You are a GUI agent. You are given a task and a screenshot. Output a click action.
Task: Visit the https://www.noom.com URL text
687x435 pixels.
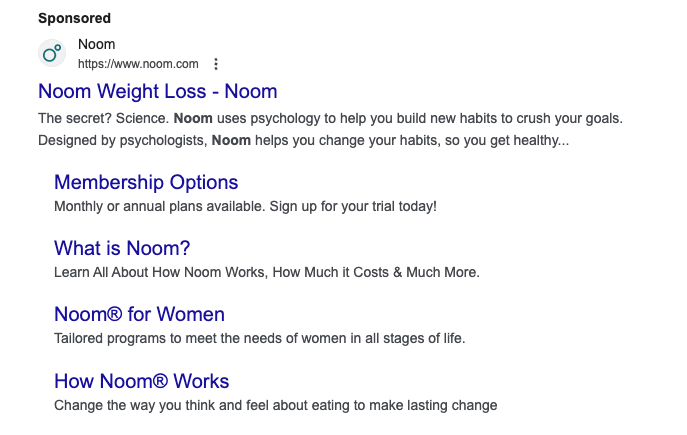138,64
